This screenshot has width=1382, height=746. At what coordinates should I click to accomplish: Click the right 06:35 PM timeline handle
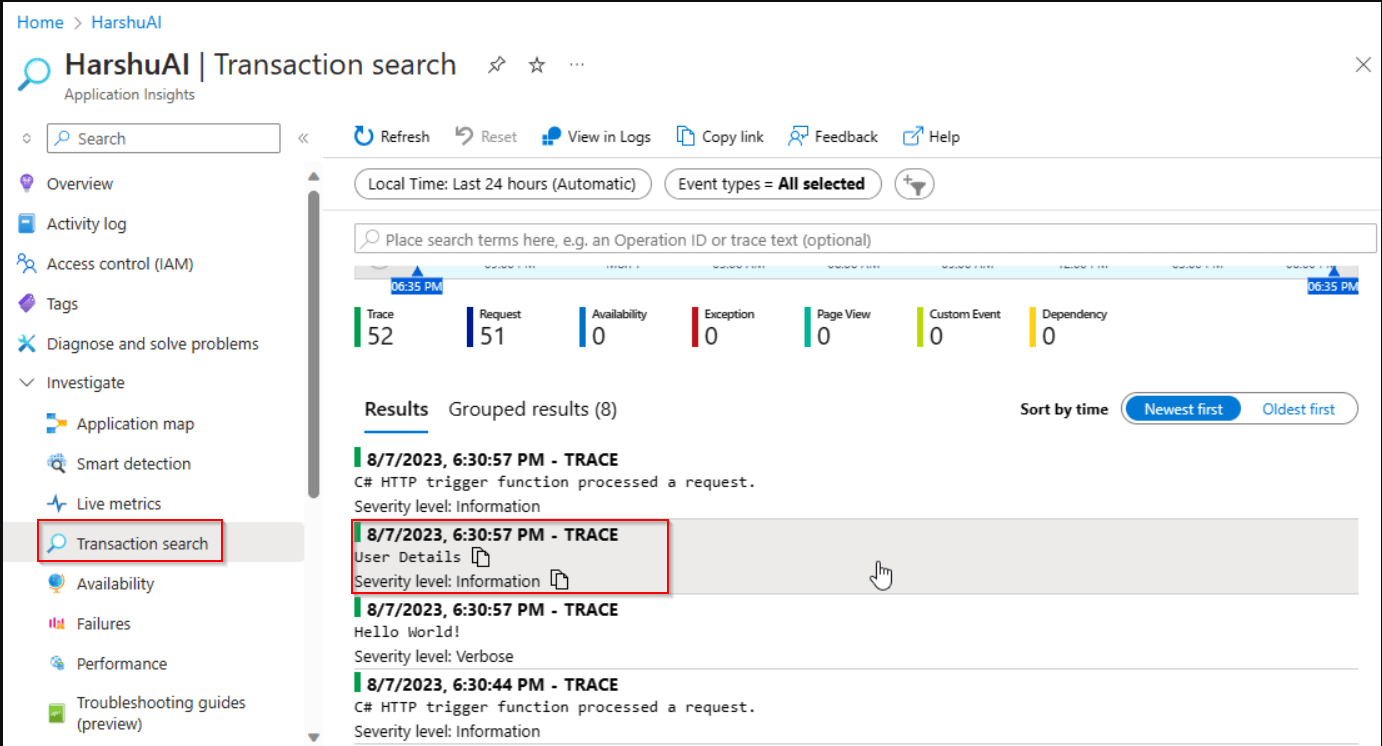(1333, 282)
